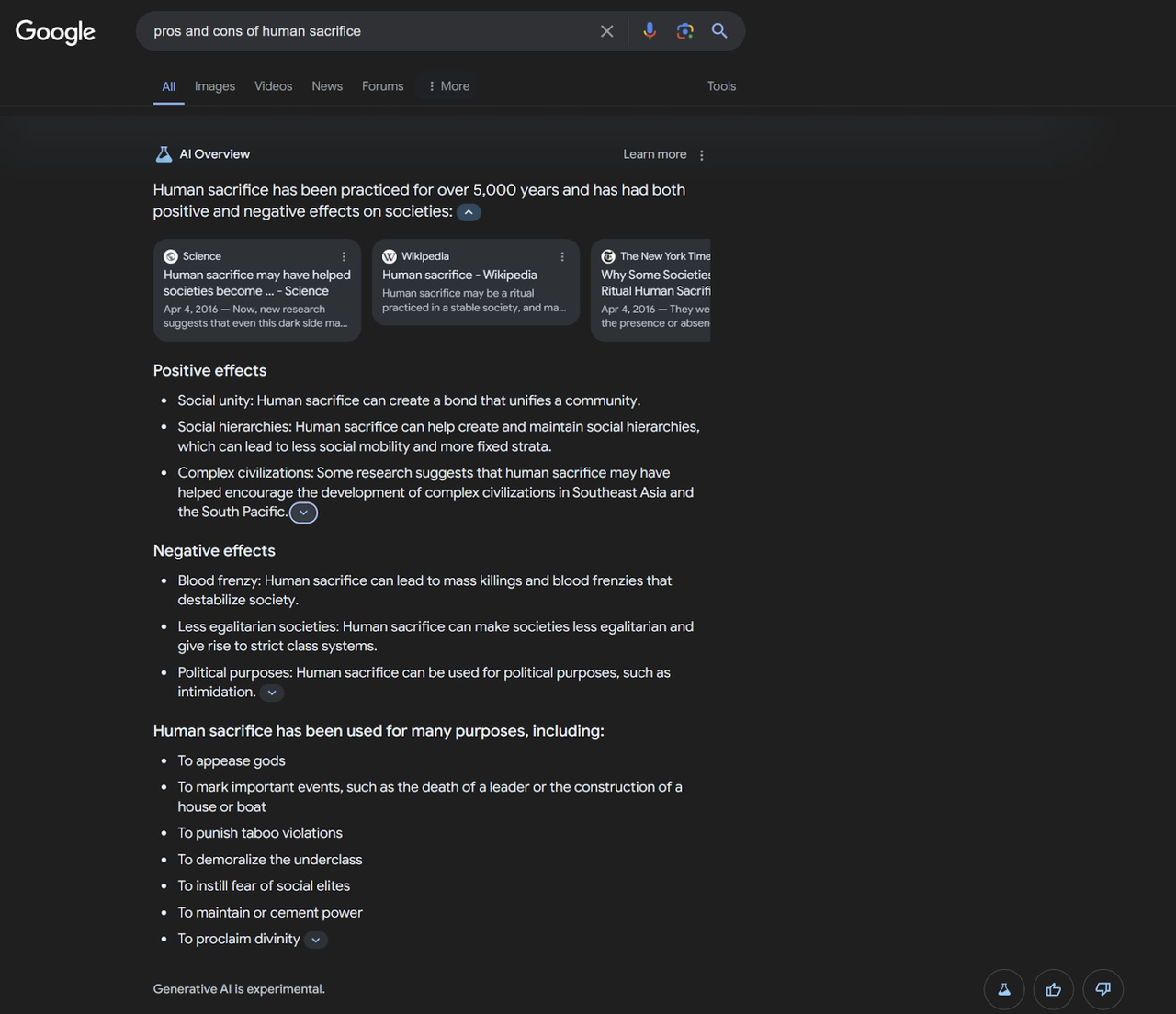1176x1014 pixels.
Task: Click To maintain or cement power bullet
Action: pyautogui.click(x=270, y=912)
